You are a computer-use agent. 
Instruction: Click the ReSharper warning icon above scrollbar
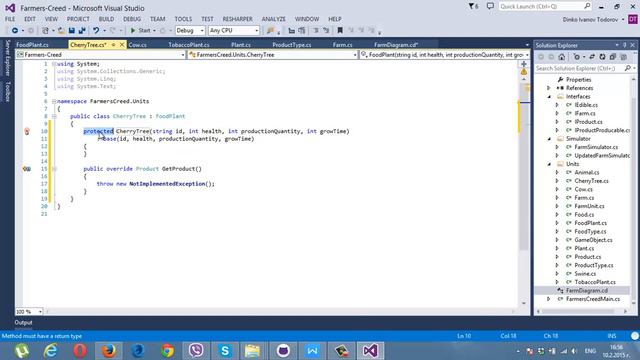(524, 72)
